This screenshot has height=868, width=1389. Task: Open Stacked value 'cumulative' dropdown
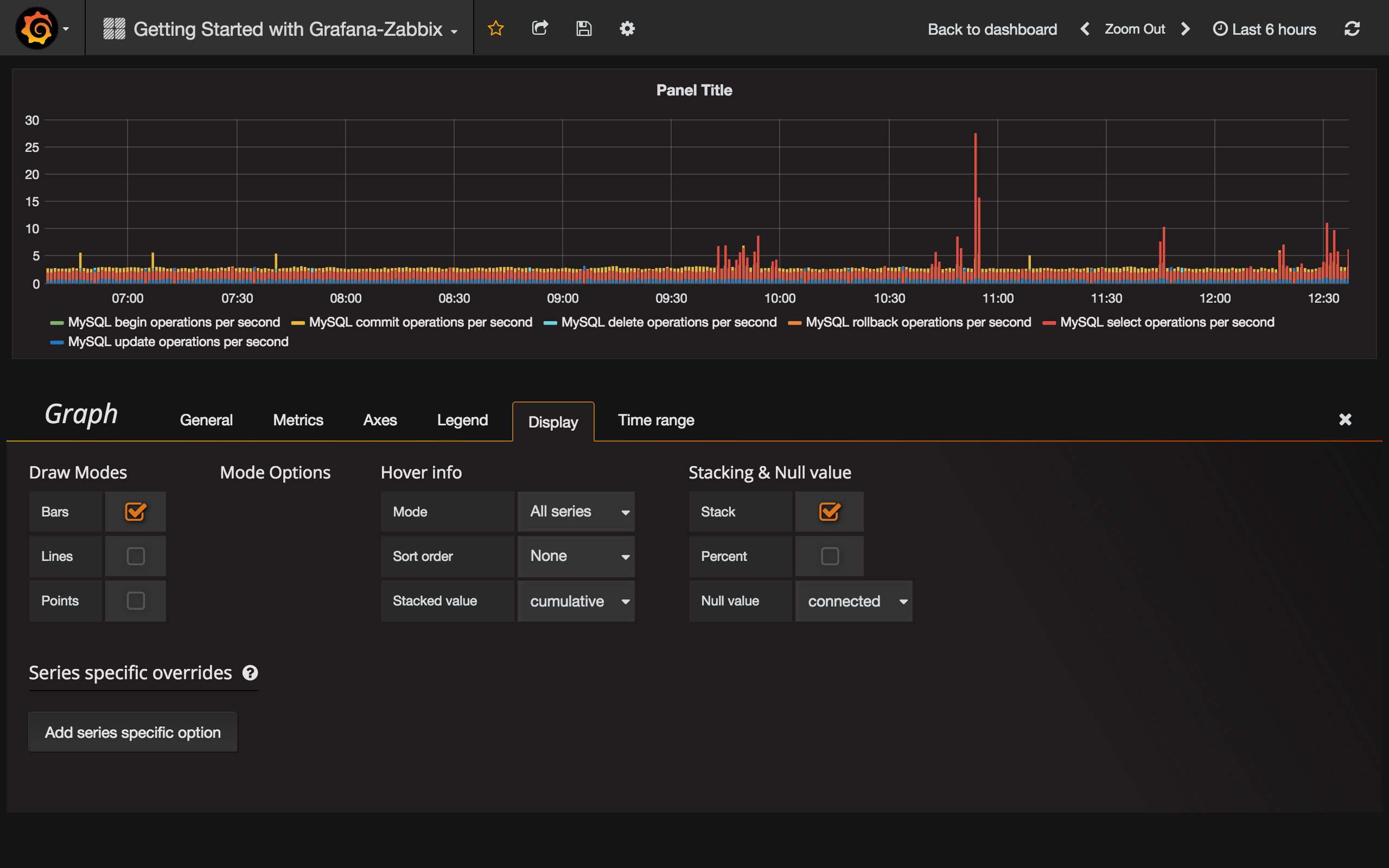coord(576,601)
